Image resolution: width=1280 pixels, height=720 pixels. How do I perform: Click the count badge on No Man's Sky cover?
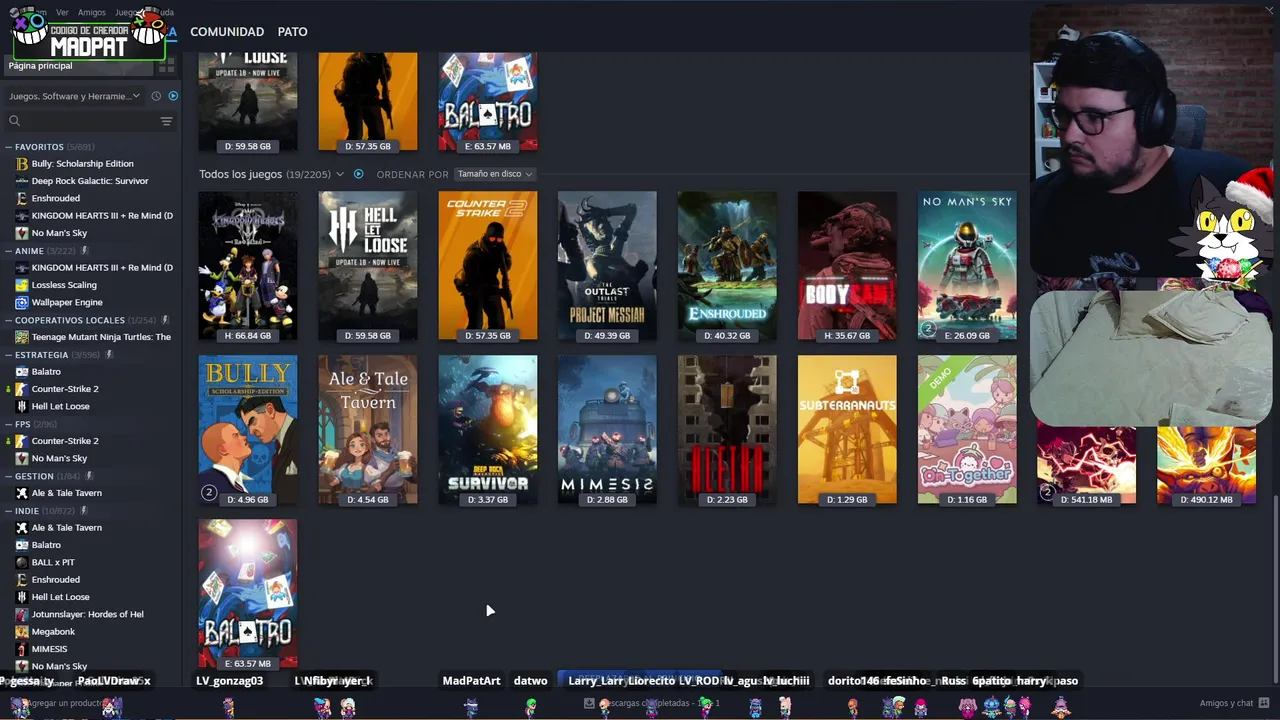928,328
